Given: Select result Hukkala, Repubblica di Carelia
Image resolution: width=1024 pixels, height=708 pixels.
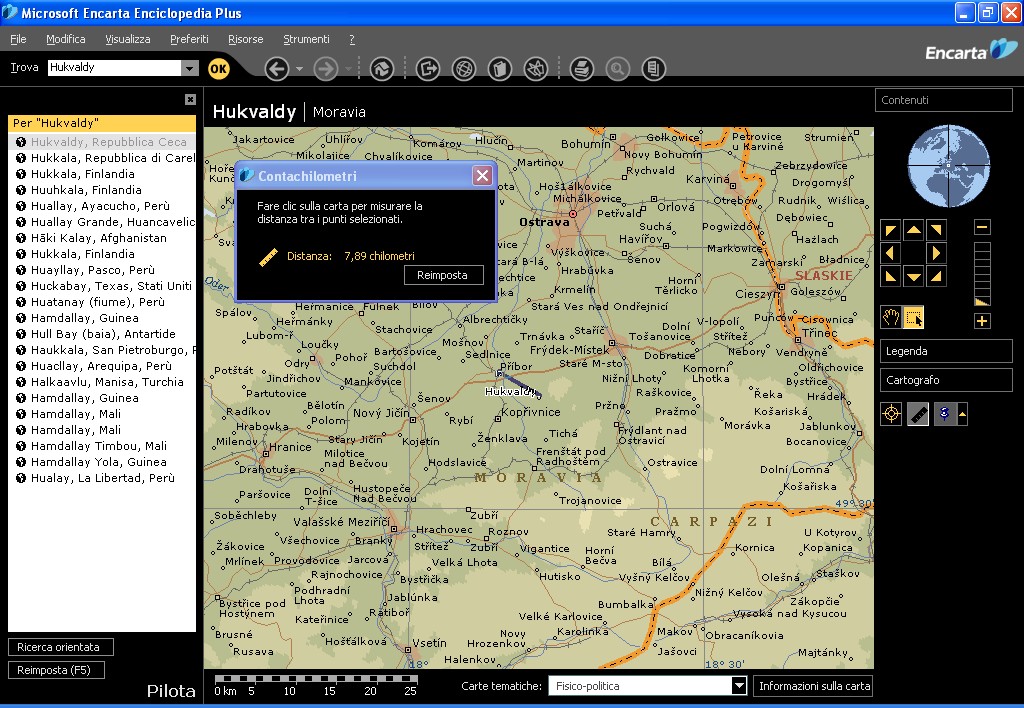Looking at the screenshot, I should click(x=102, y=158).
